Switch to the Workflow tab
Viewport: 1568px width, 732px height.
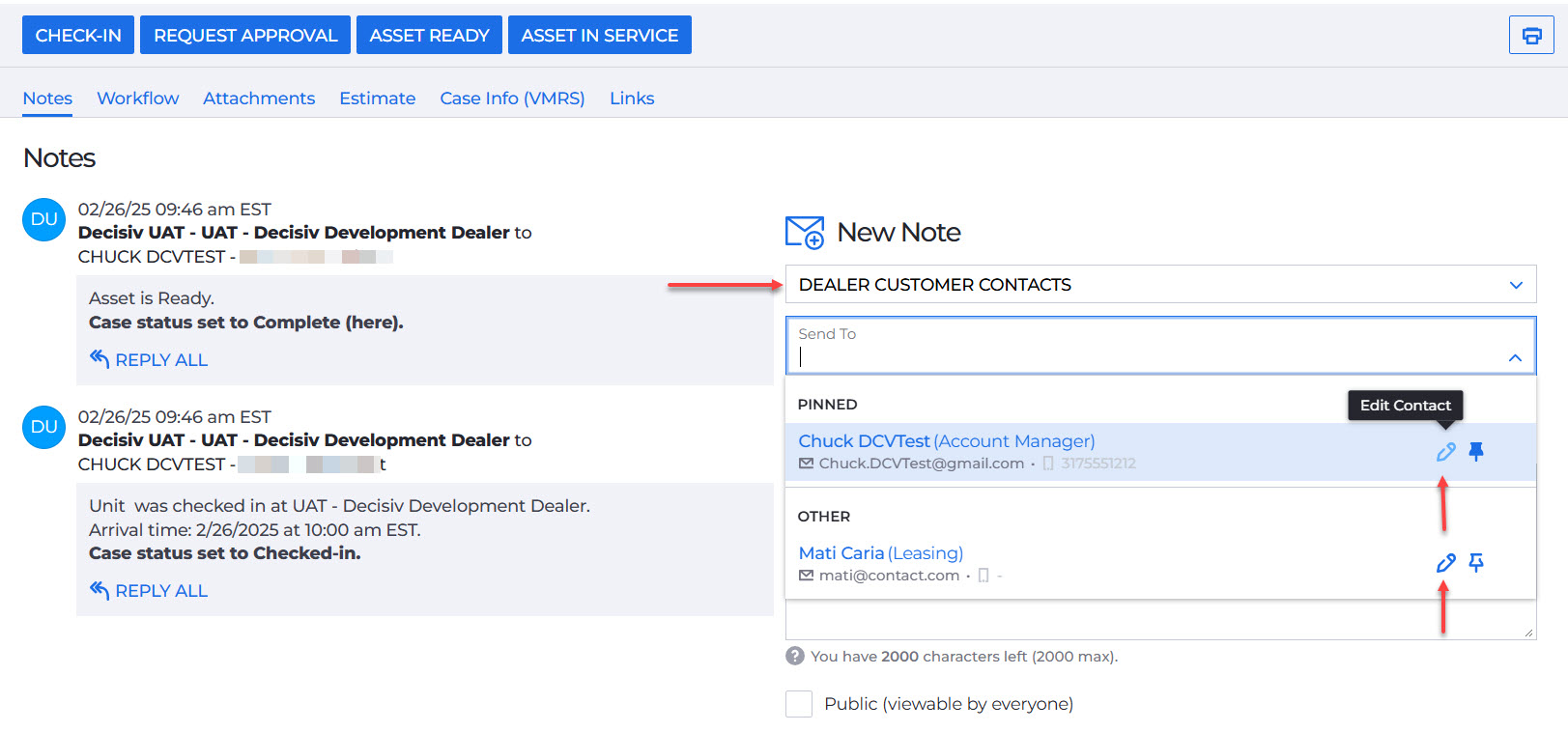pyautogui.click(x=137, y=99)
